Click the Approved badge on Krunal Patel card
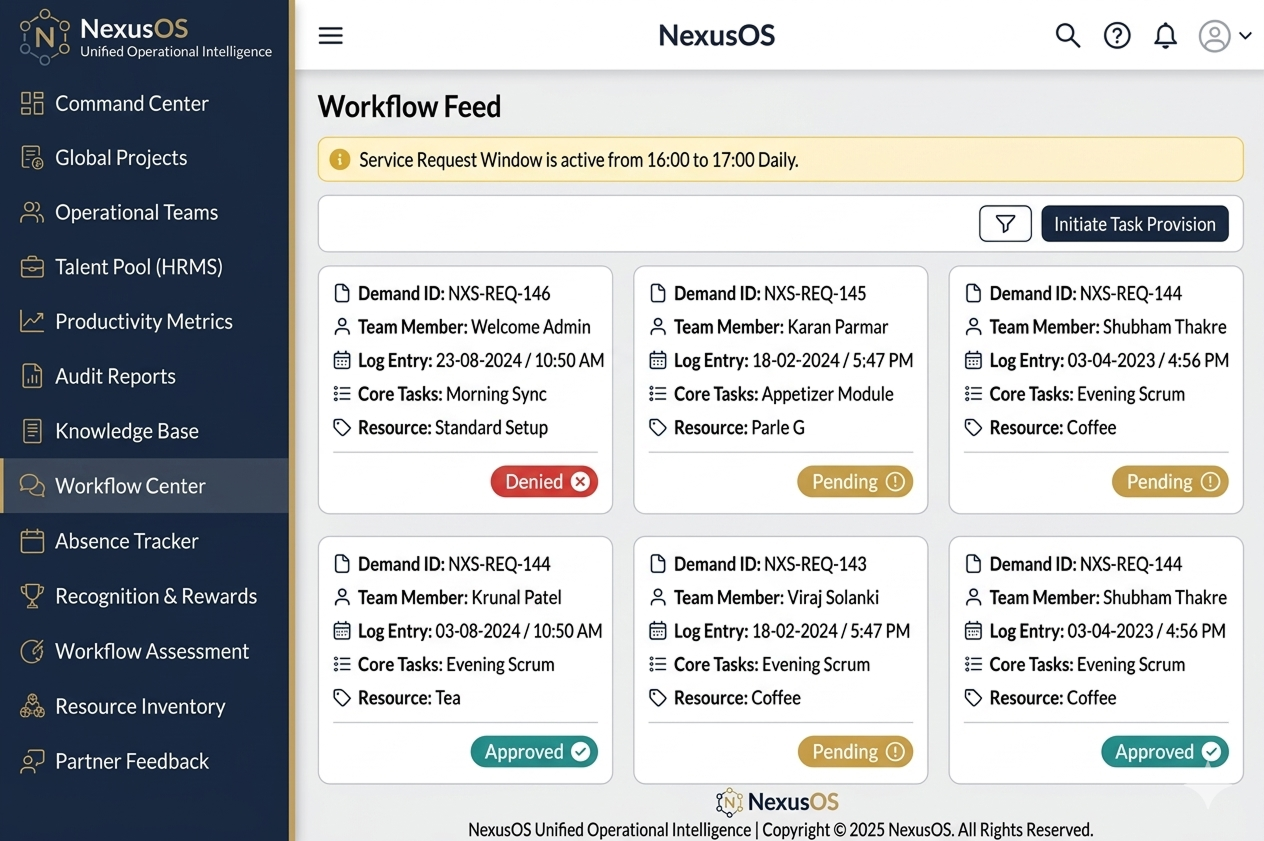 pyautogui.click(x=534, y=752)
